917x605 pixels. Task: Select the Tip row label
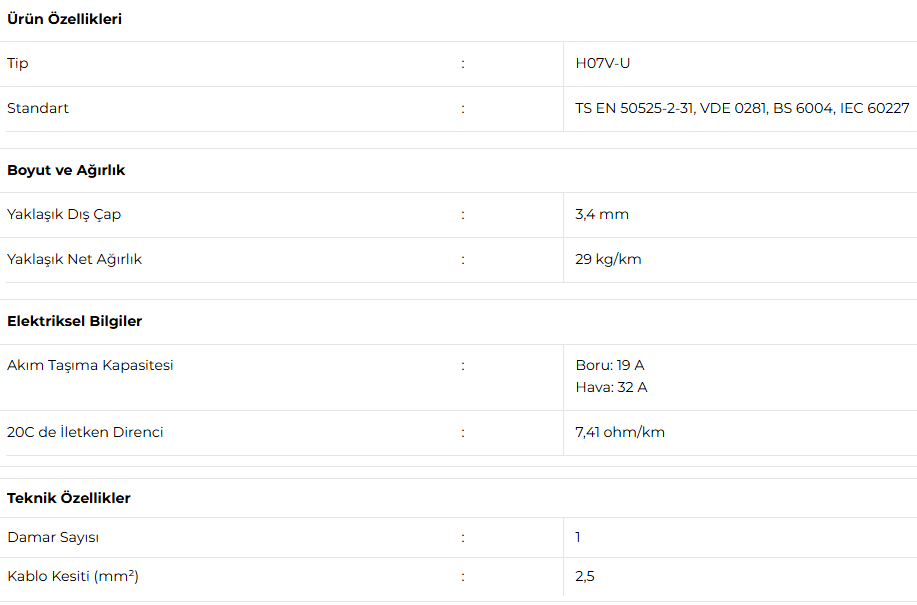pyautogui.click(x=18, y=63)
